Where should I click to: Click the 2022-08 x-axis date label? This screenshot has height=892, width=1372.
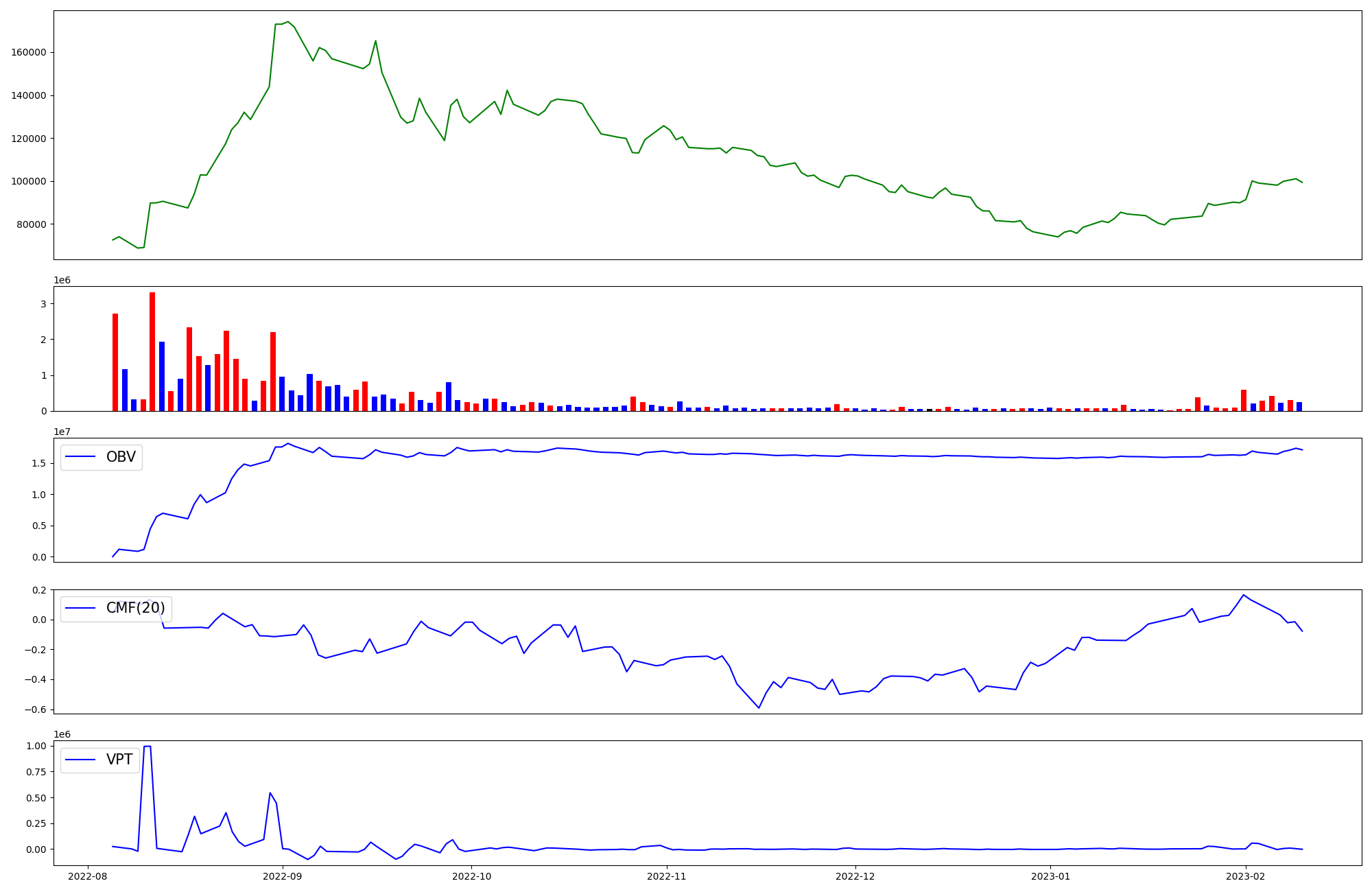point(88,876)
